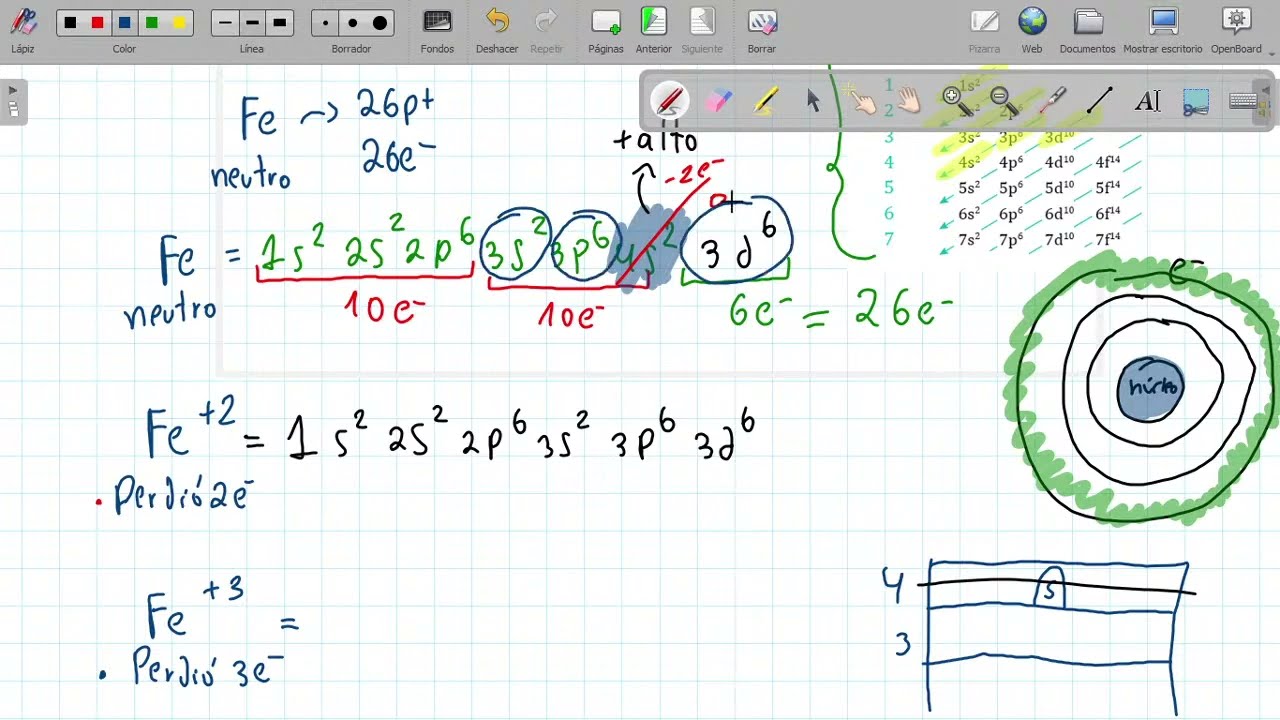Select the blue pen color
This screenshot has width=1280, height=720.
124,22
